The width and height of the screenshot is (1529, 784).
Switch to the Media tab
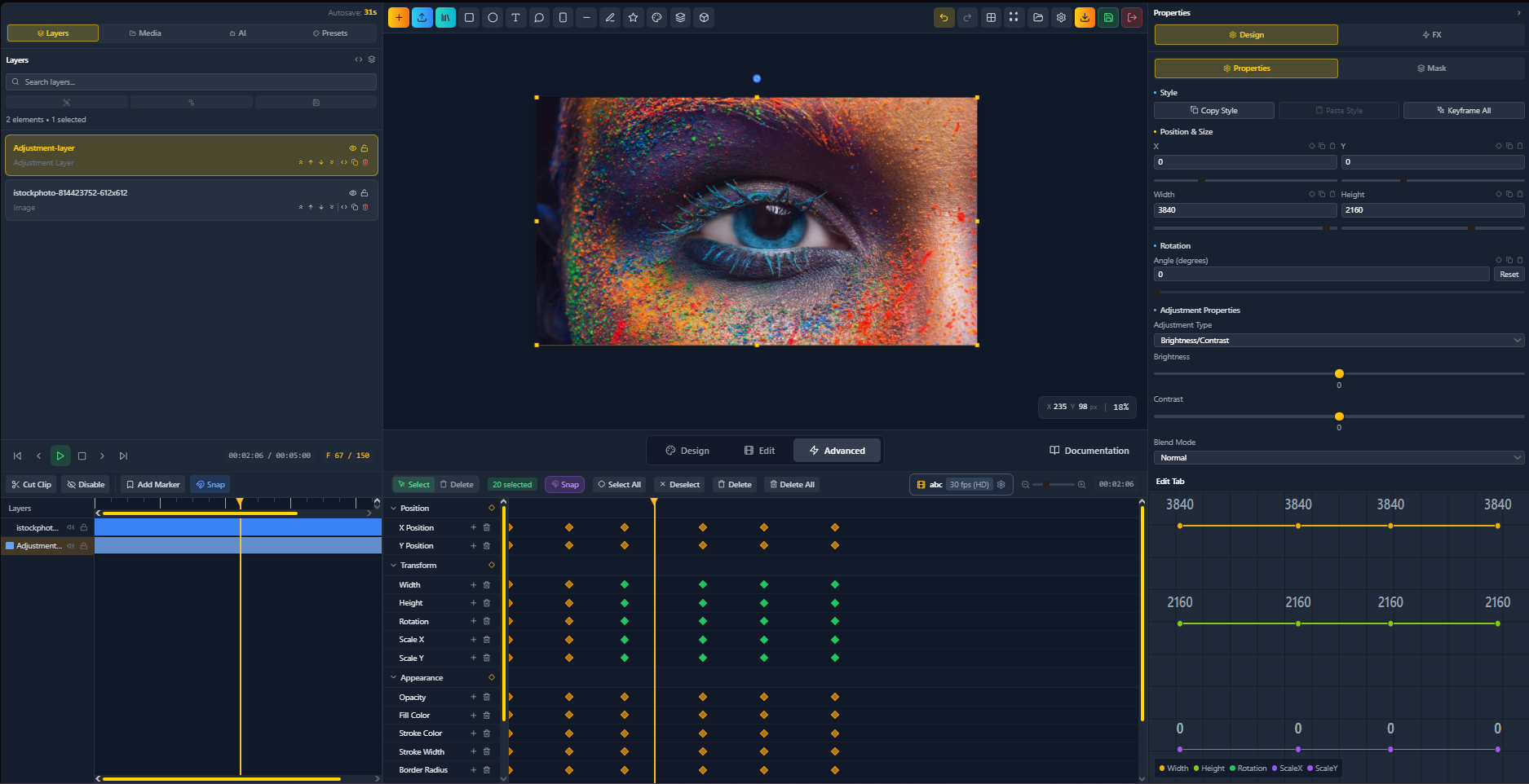point(144,33)
